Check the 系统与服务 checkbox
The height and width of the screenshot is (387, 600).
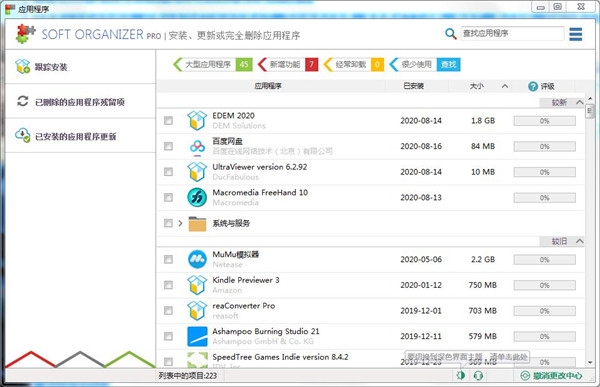(x=168, y=223)
